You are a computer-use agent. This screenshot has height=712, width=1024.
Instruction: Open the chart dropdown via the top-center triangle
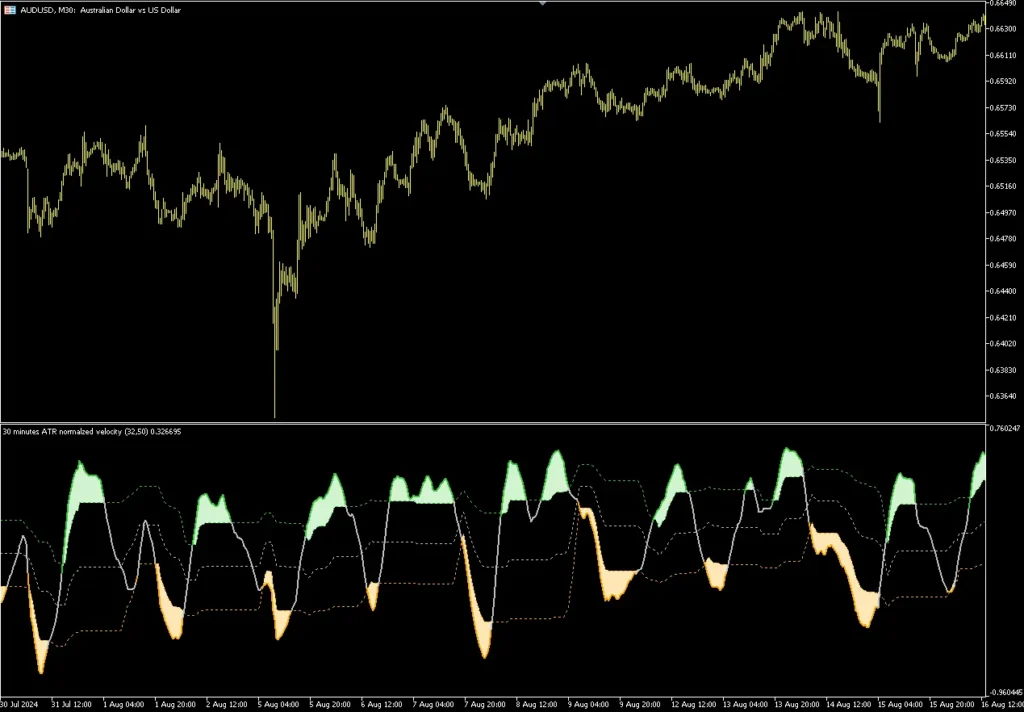(x=543, y=3)
